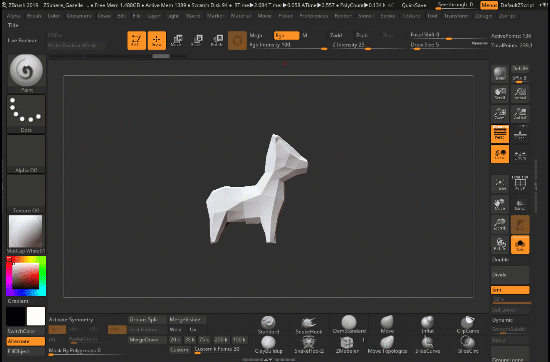Click the FillObject button
The width and height of the screenshot is (550, 362).
point(26,351)
